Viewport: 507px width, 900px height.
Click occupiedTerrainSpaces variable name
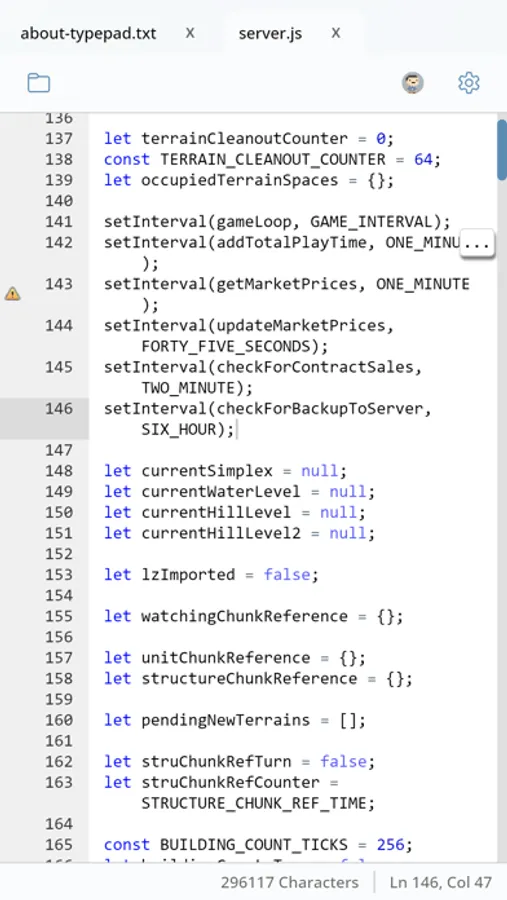pyautogui.click(x=240, y=180)
